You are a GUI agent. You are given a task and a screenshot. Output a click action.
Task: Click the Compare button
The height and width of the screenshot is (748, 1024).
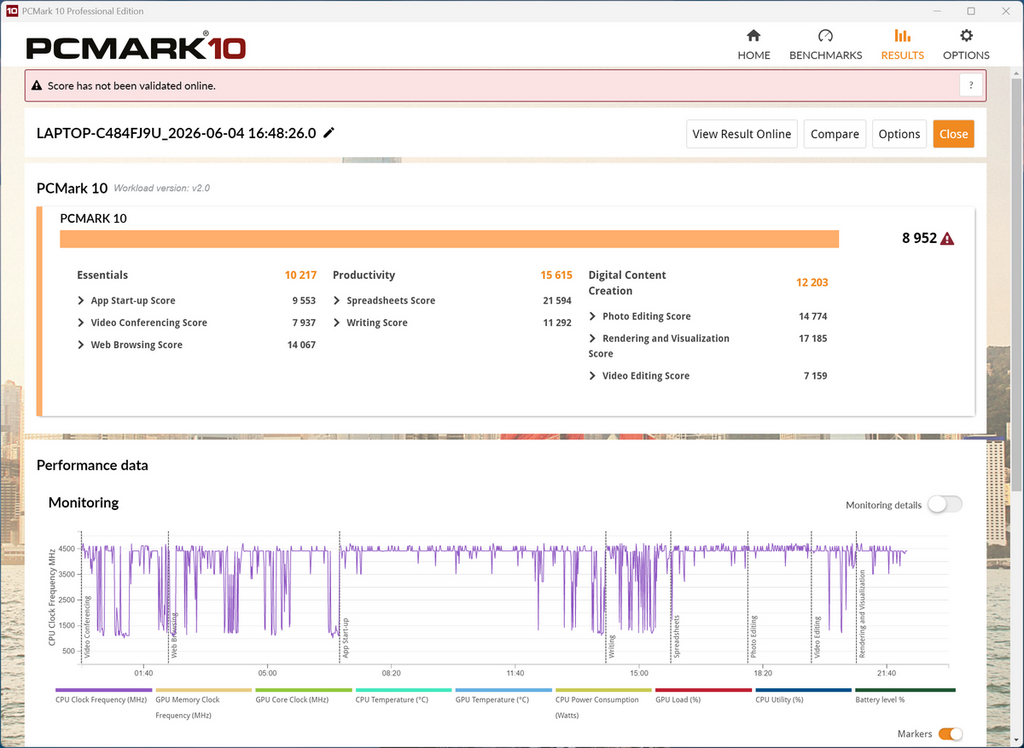835,134
